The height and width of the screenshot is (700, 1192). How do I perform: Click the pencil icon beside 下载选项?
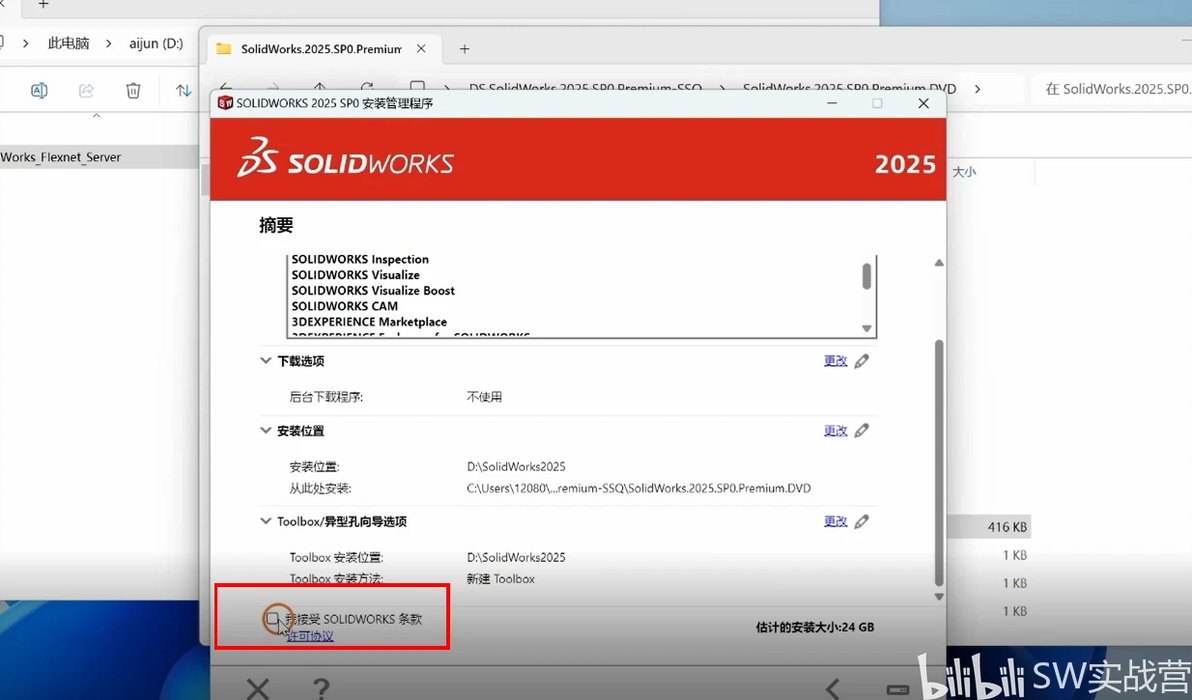click(861, 361)
